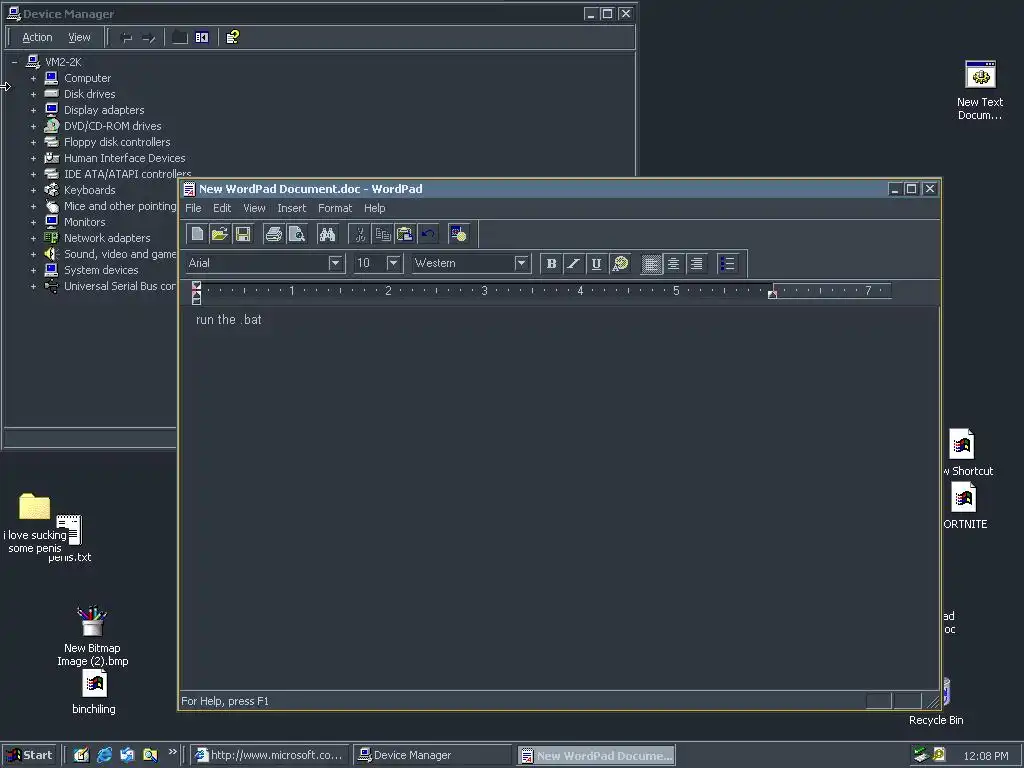Click the right indent marker on ruler

tap(772, 294)
